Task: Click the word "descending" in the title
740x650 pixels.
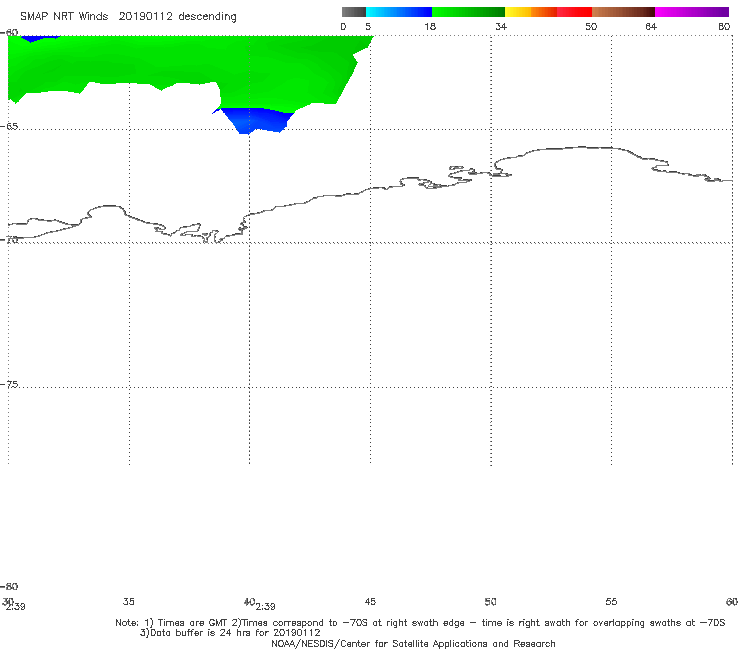Action: [x=207, y=17]
